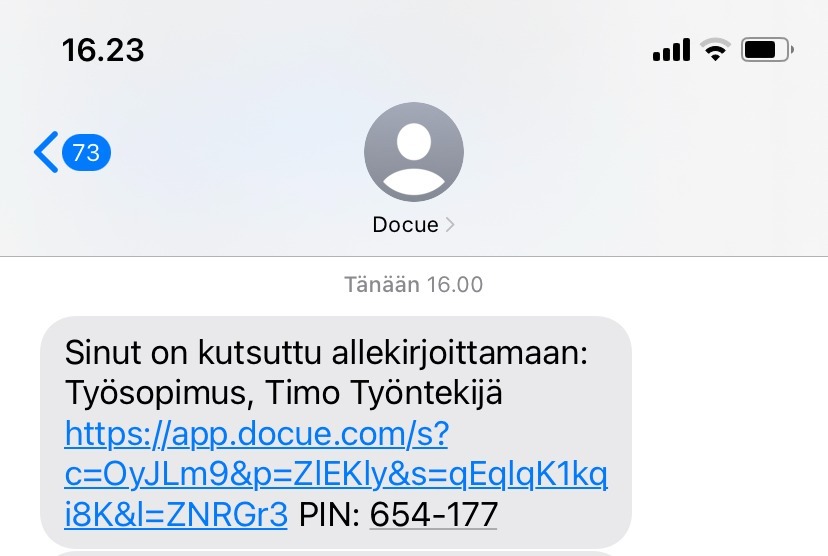
Task: Expand contact details via chevron beside Docue
Action: click(x=450, y=225)
